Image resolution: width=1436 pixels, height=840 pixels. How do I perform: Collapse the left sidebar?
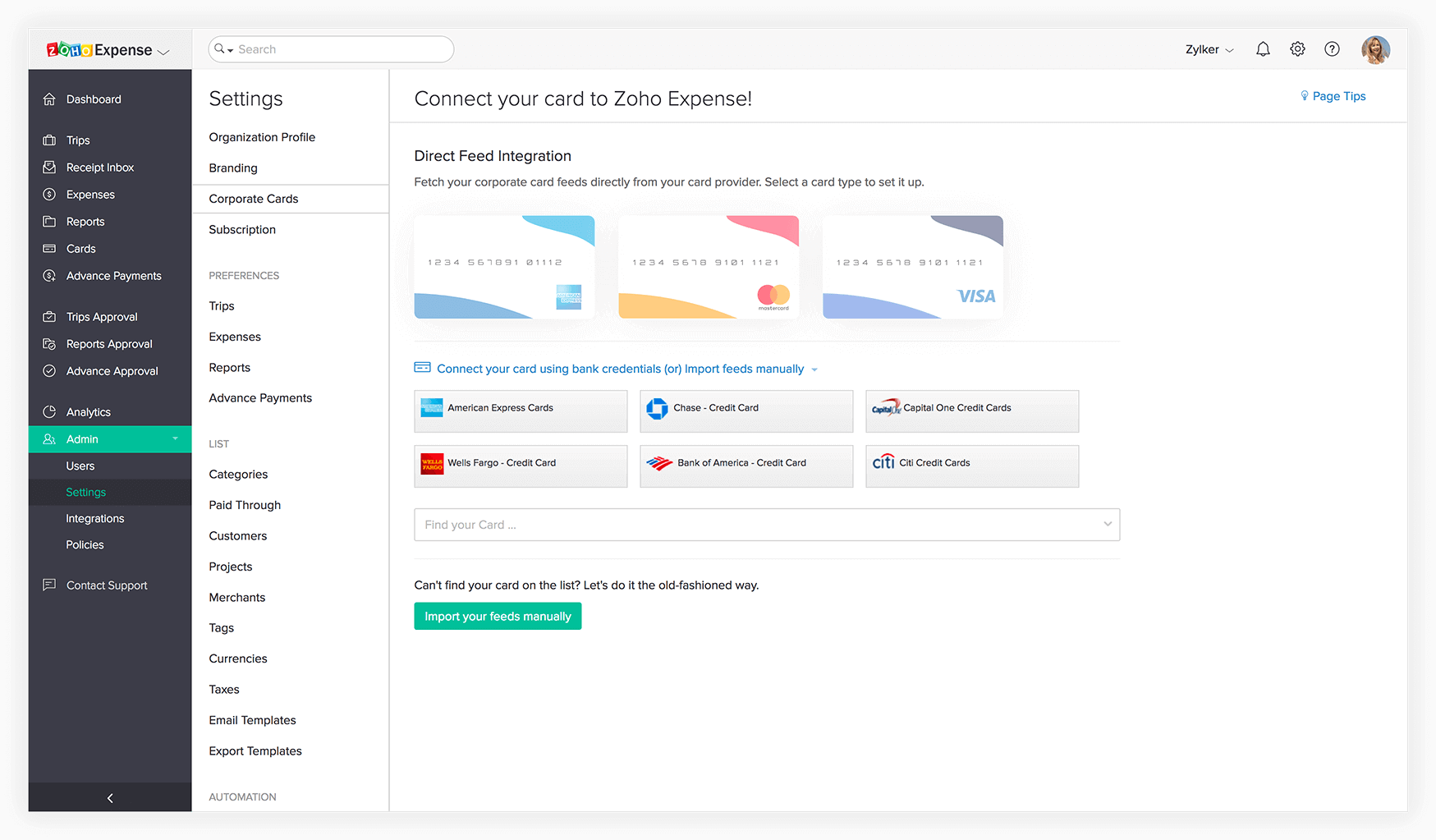[x=109, y=796]
